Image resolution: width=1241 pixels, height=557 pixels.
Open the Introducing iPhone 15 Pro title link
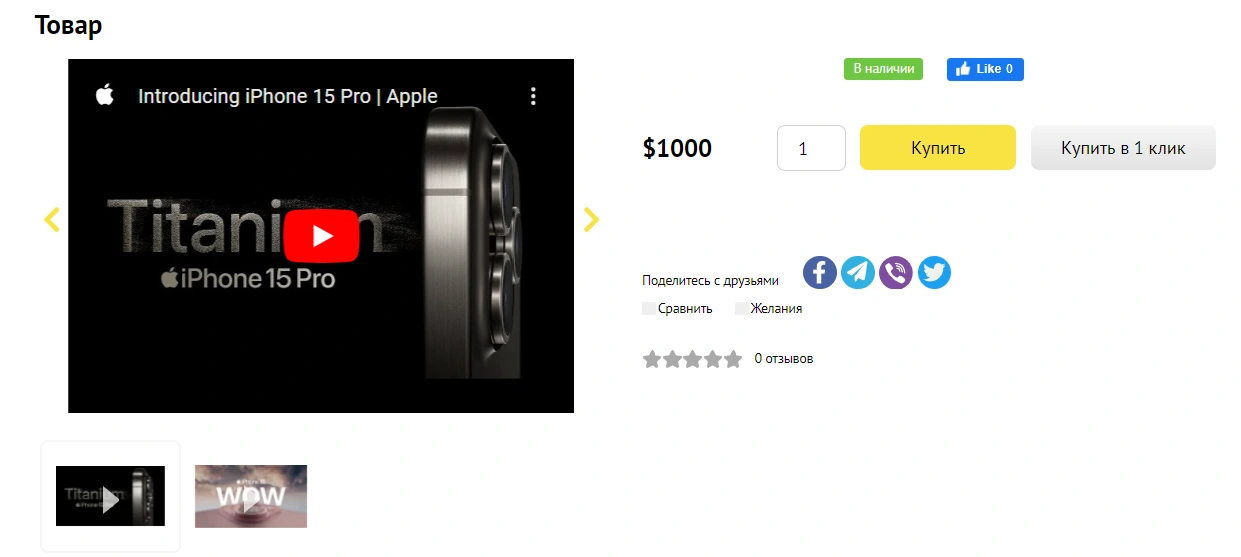click(288, 96)
